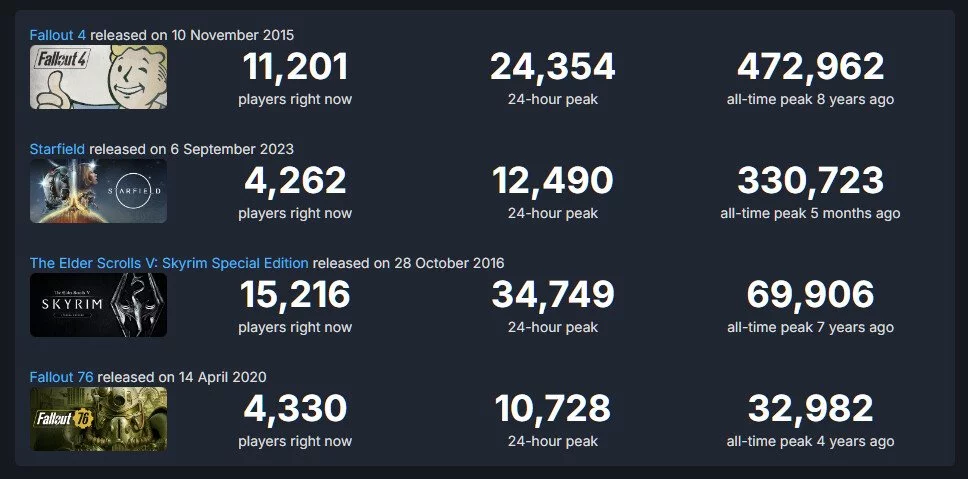Open Skyrim Special Edition title link
Screen dimensions: 968x479
pyautogui.click(x=169, y=264)
